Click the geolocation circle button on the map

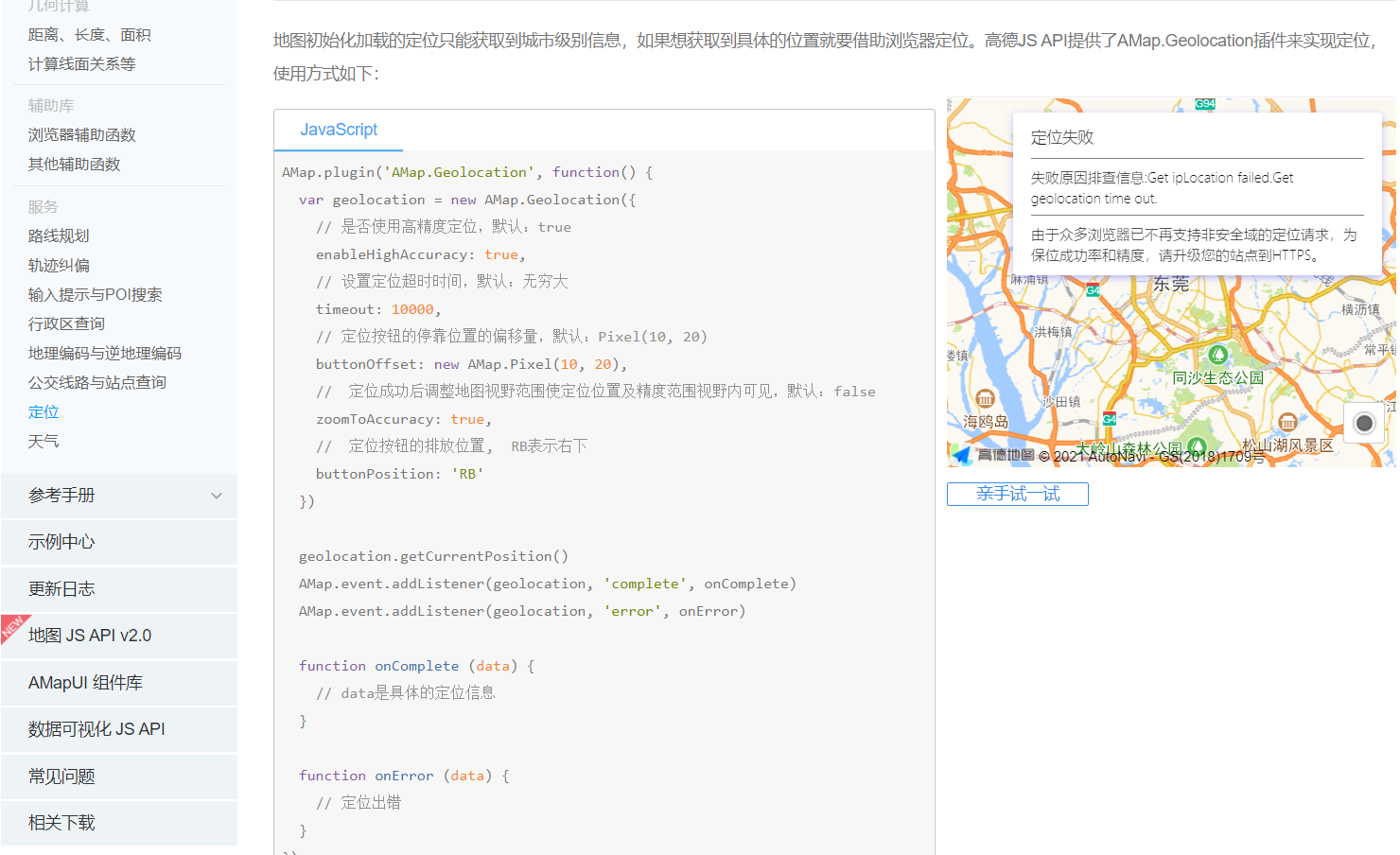[x=1363, y=423]
